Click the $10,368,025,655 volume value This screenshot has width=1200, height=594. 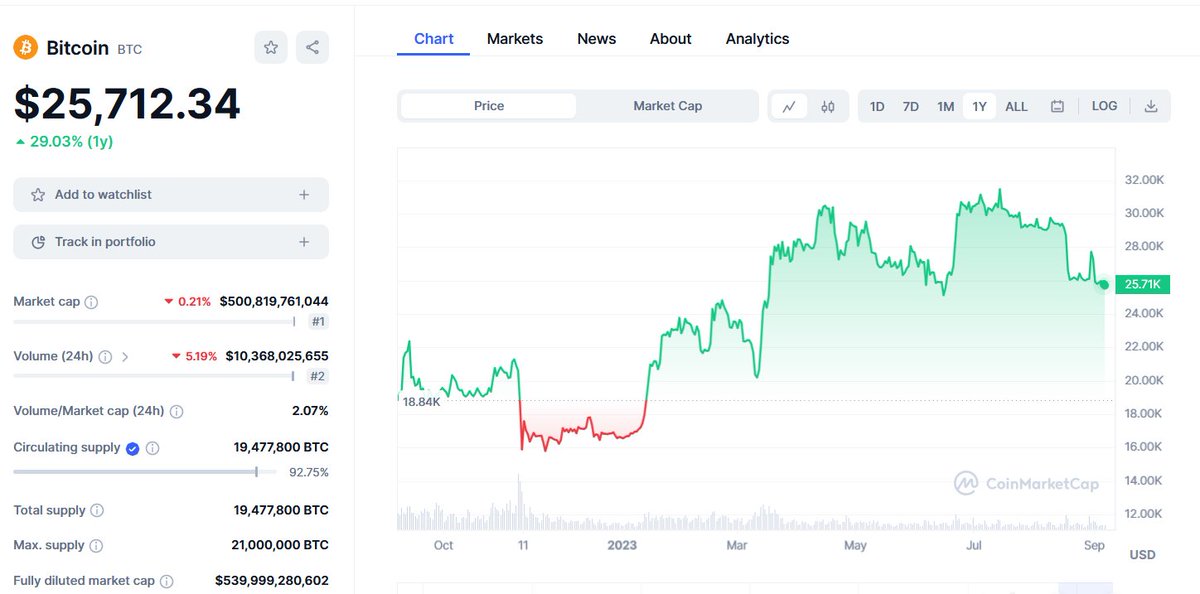(x=277, y=356)
